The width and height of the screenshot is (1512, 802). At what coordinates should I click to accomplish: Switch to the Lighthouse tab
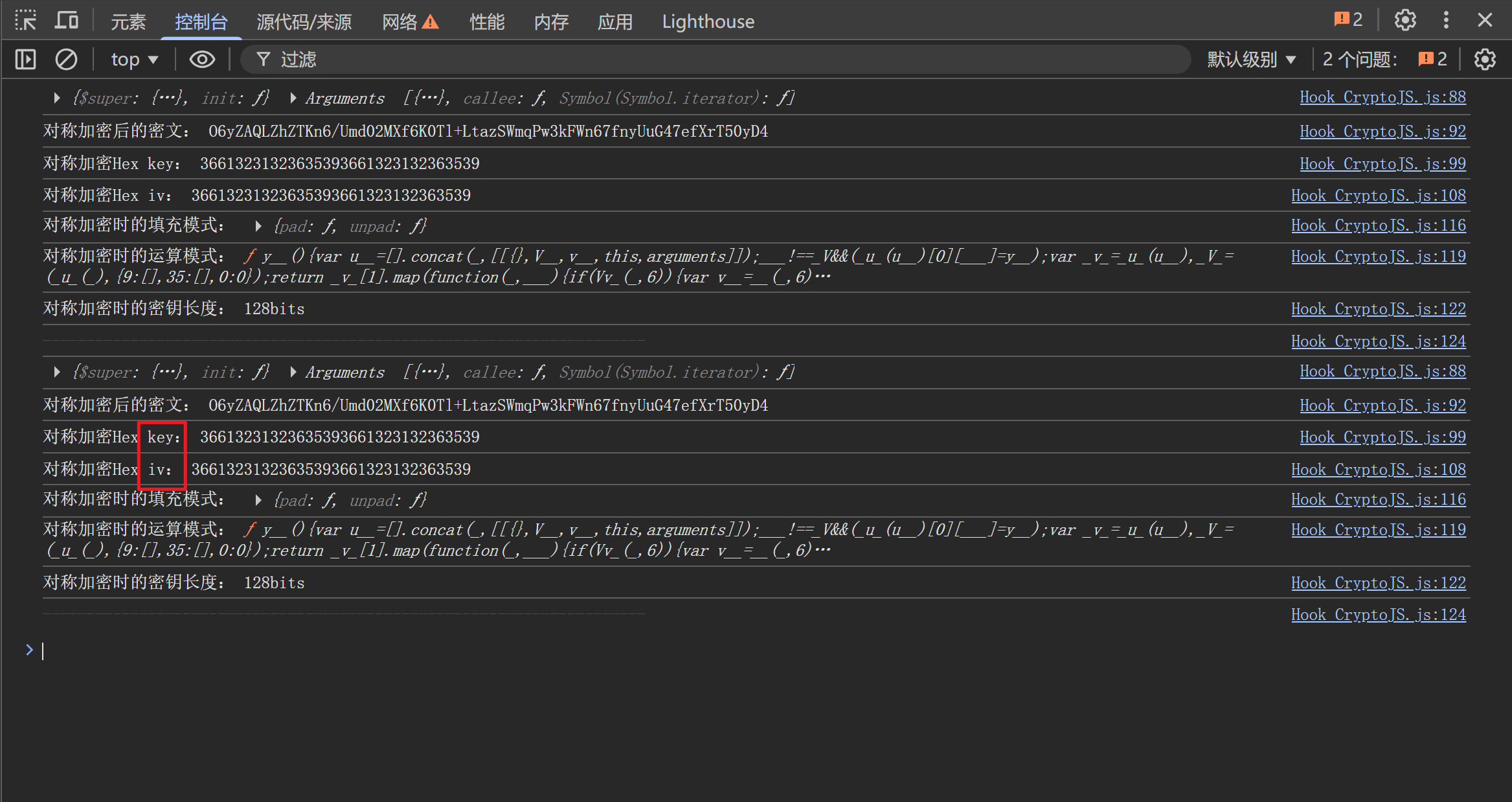[x=708, y=21]
